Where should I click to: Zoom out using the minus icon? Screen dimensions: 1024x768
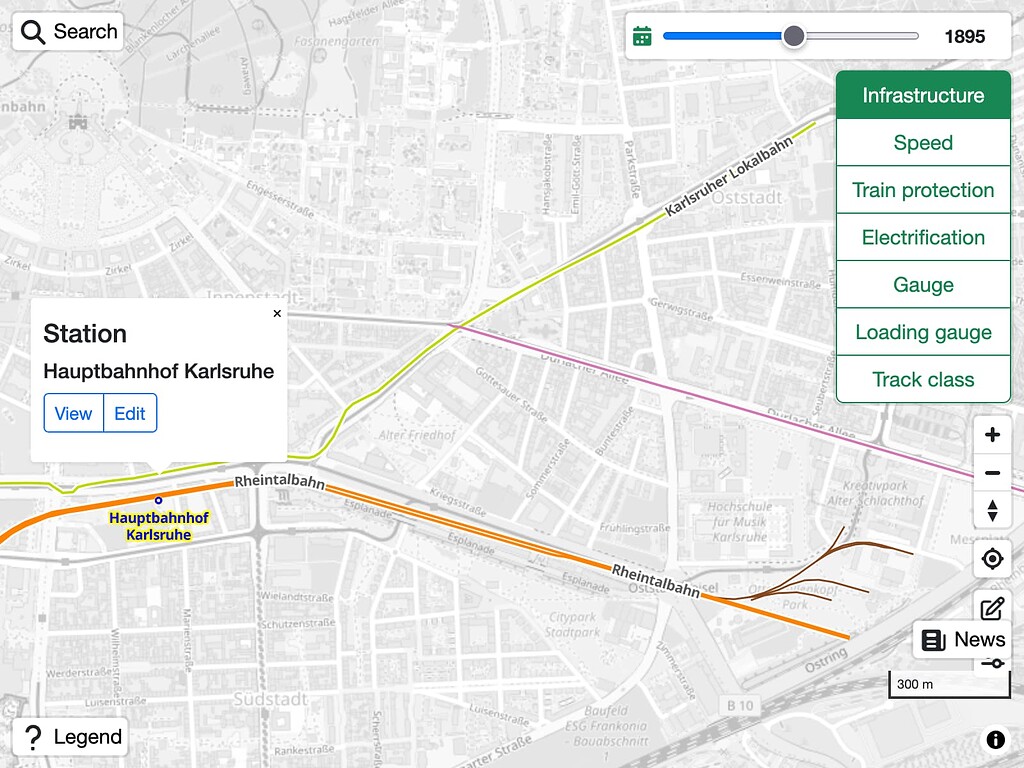[x=992, y=472]
